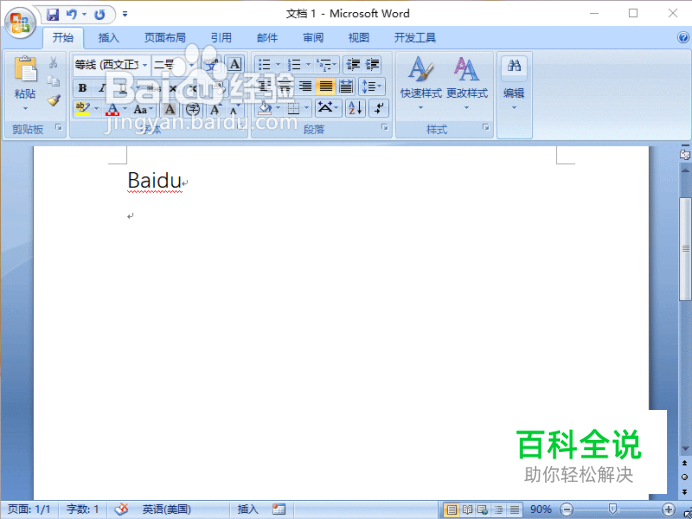Toggle character shading
This screenshot has height=519, width=692.
pos(169,109)
